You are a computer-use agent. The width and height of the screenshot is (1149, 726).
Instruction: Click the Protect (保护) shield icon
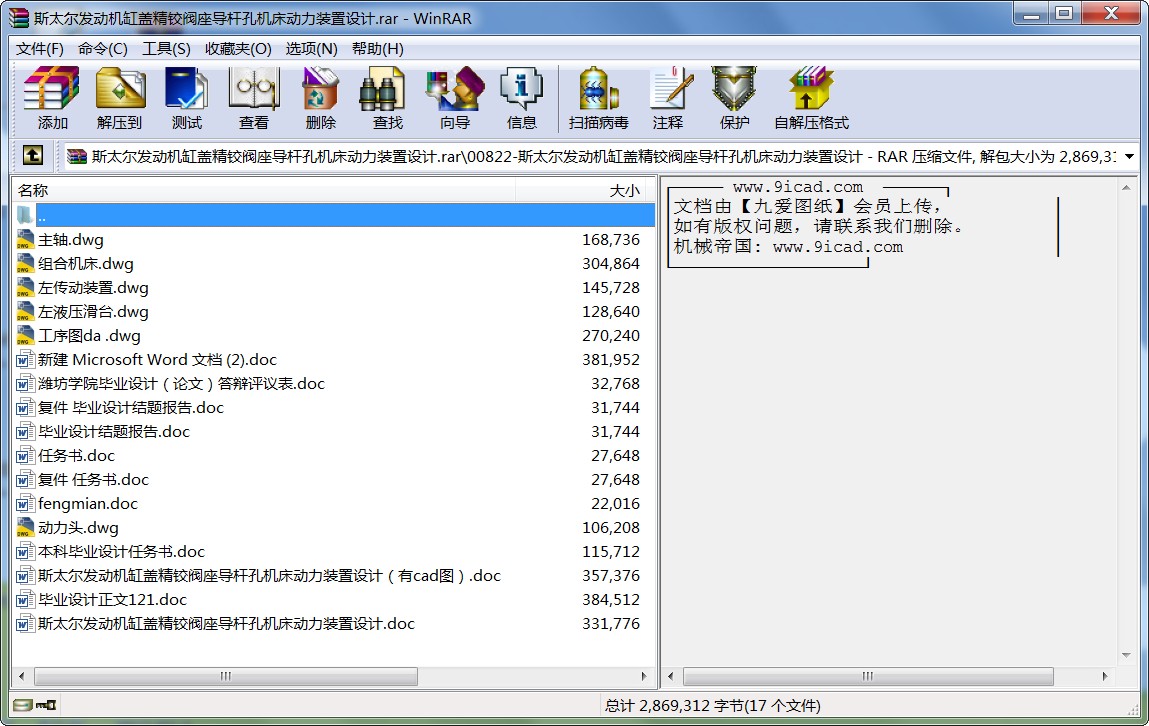(734, 98)
